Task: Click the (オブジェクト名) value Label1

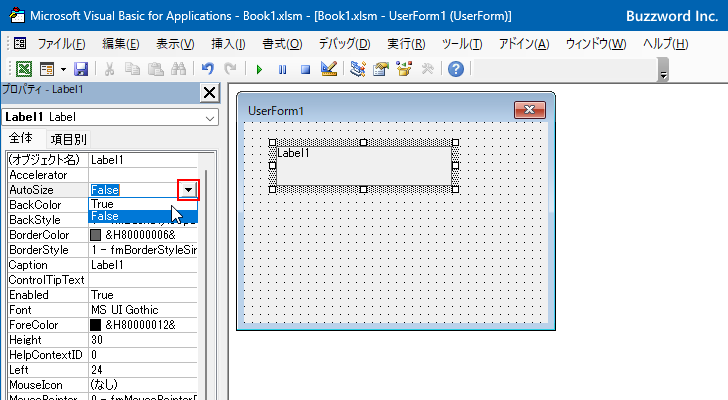Action: [x=143, y=160]
